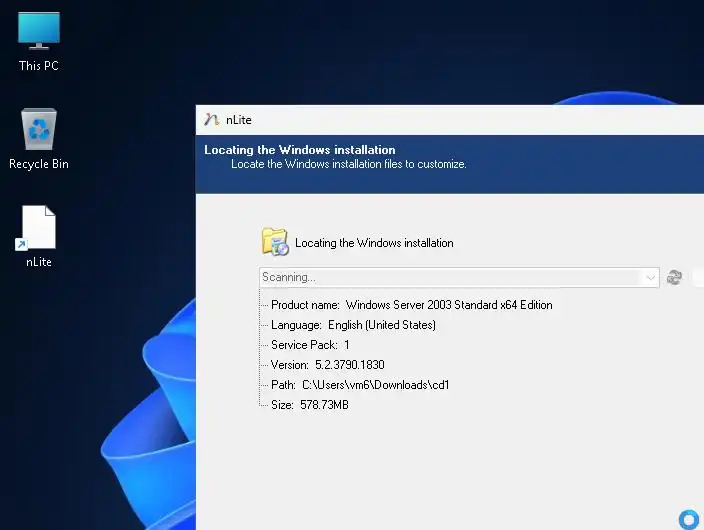
Task: Open the Scanning... path dropdown arrow
Action: tap(650, 278)
